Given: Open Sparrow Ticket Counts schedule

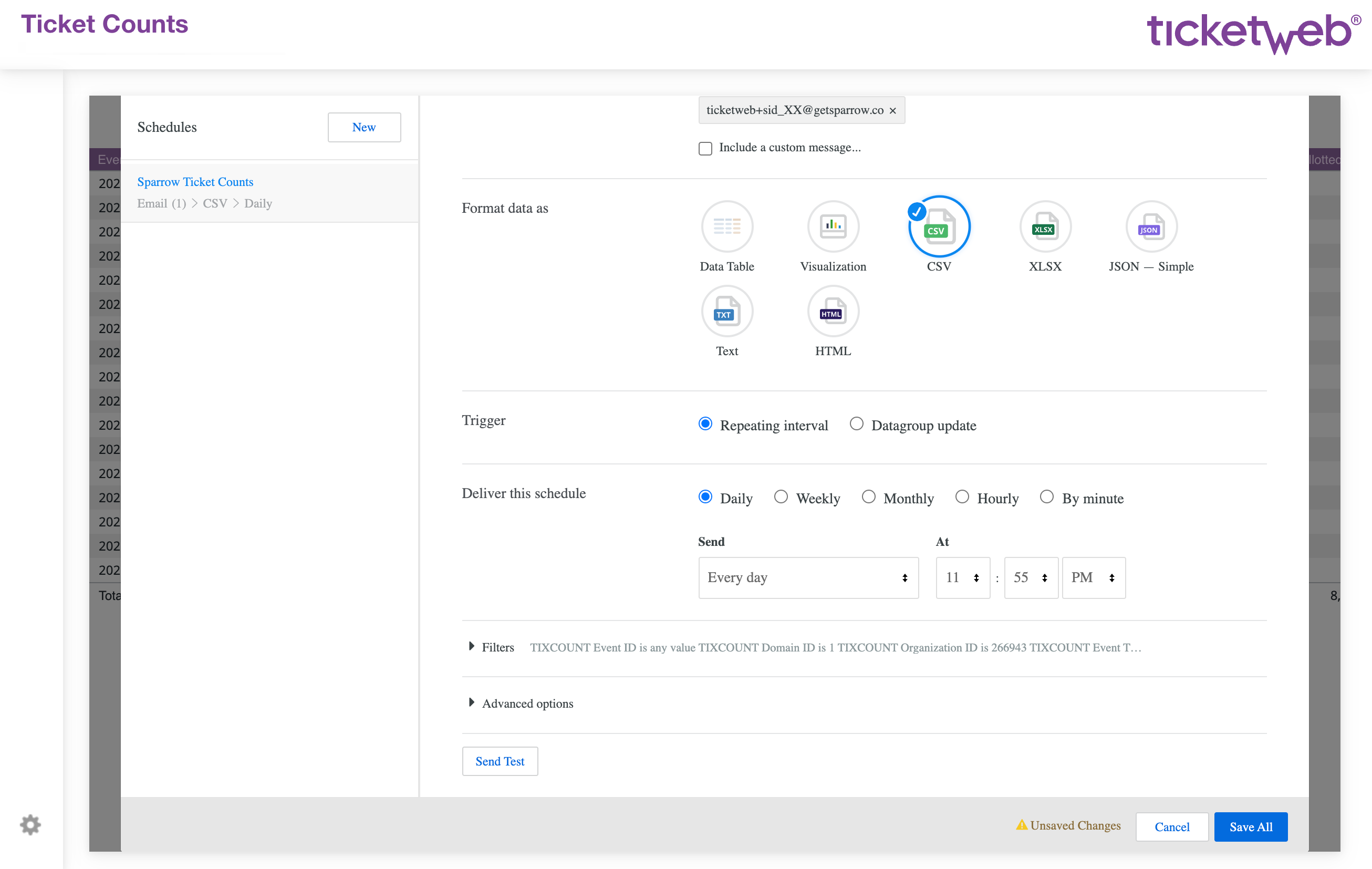Looking at the screenshot, I should tap(195, 182).
